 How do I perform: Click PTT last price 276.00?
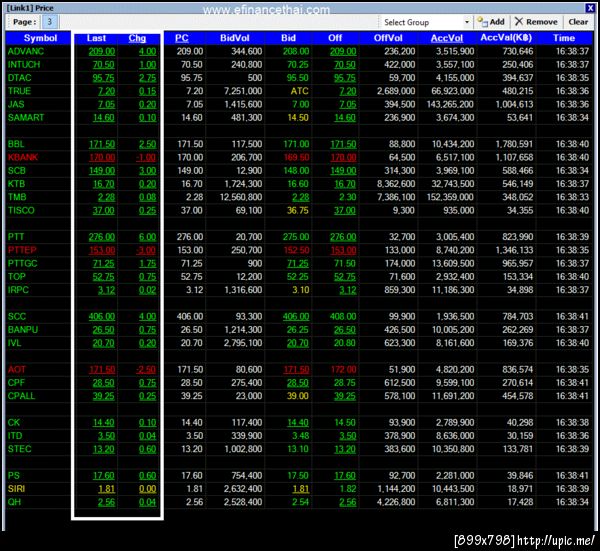[x=101, y=237]
